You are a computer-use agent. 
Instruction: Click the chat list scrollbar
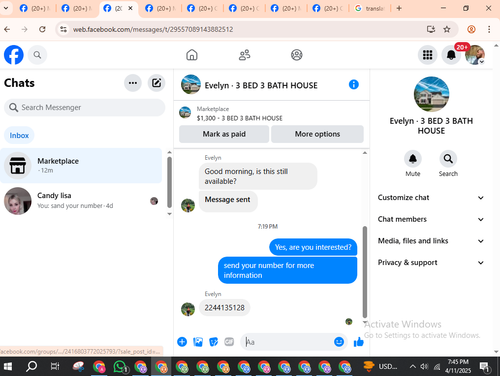[169, 182]
